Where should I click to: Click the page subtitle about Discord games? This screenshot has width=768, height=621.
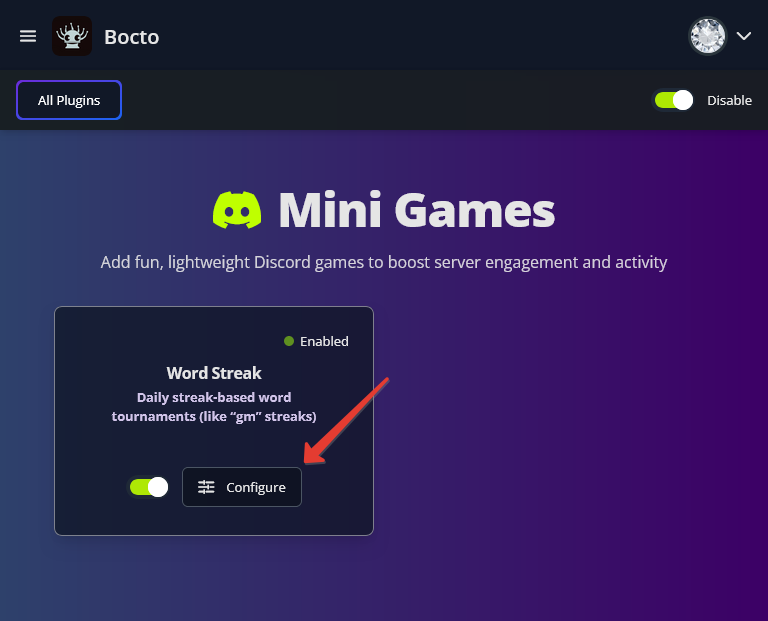coord(384,262)
